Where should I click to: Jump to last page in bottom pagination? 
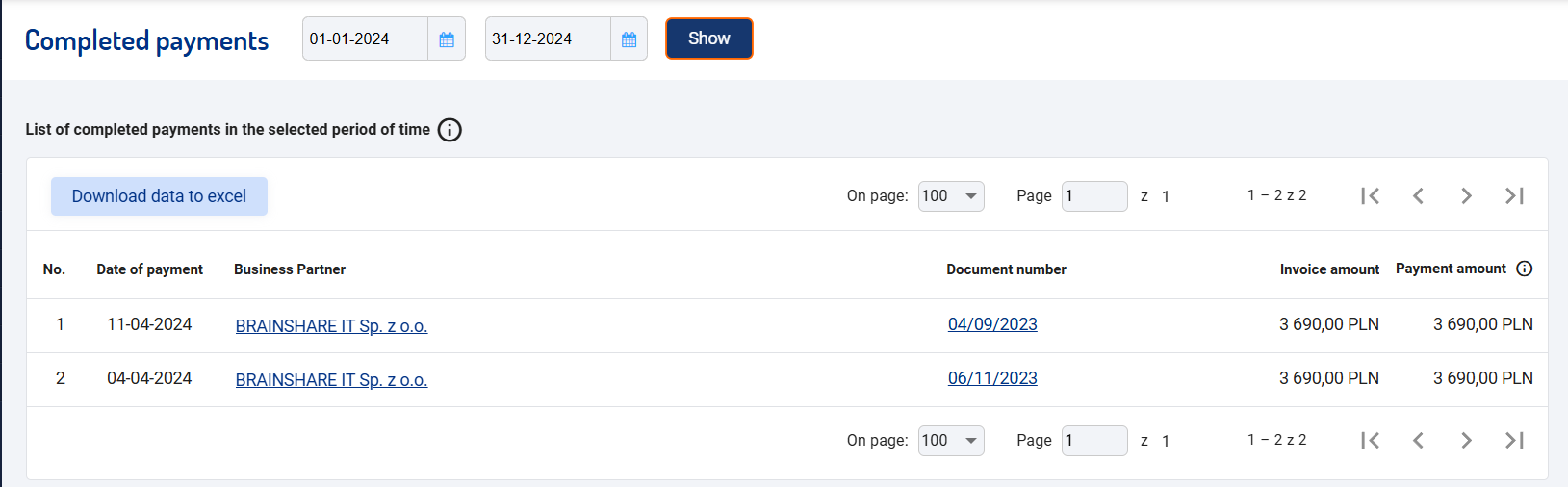coord(1514,441)
